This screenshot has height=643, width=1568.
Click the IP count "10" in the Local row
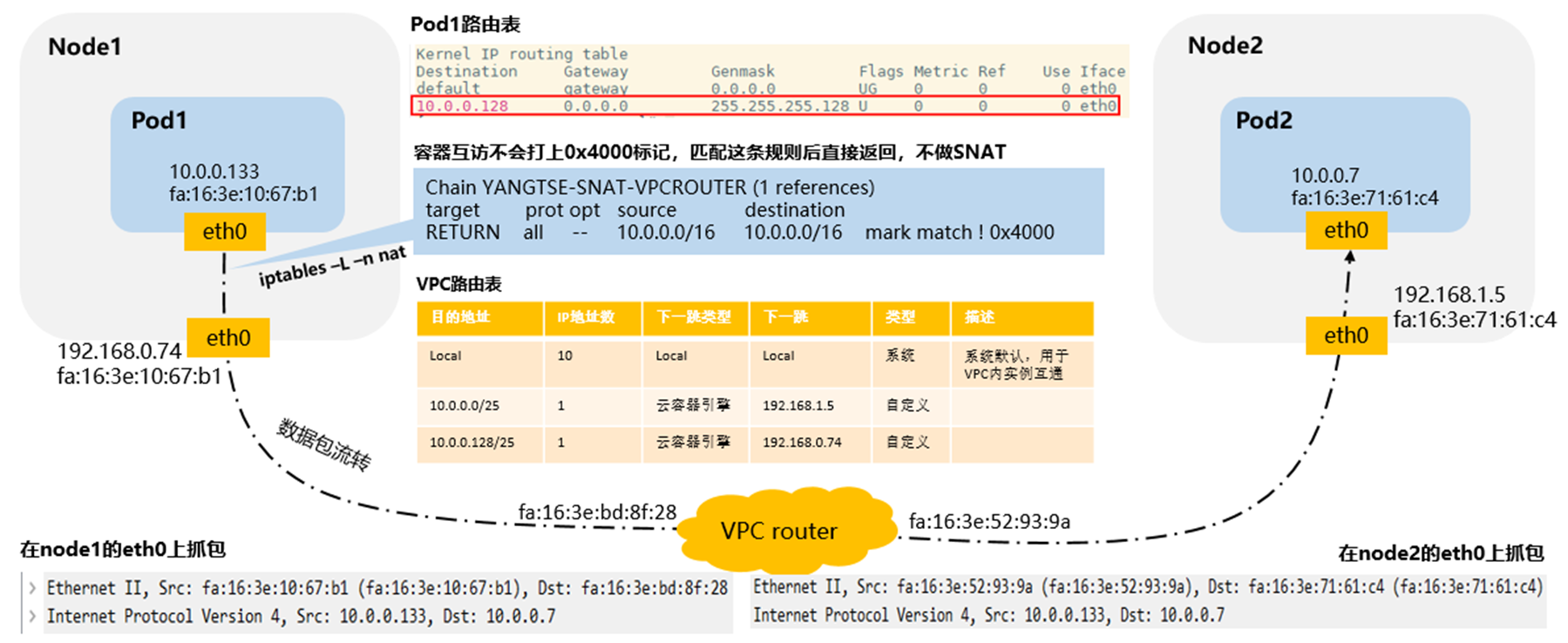coord(565,355)
